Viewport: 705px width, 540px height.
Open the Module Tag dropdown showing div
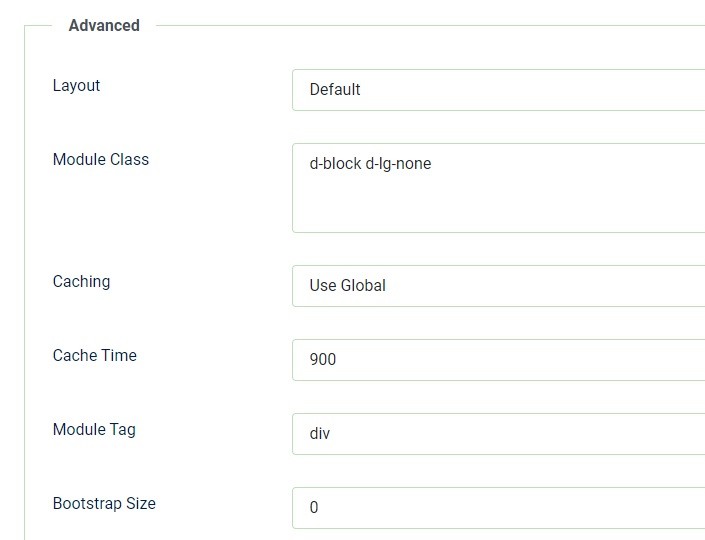coord(498,434)
